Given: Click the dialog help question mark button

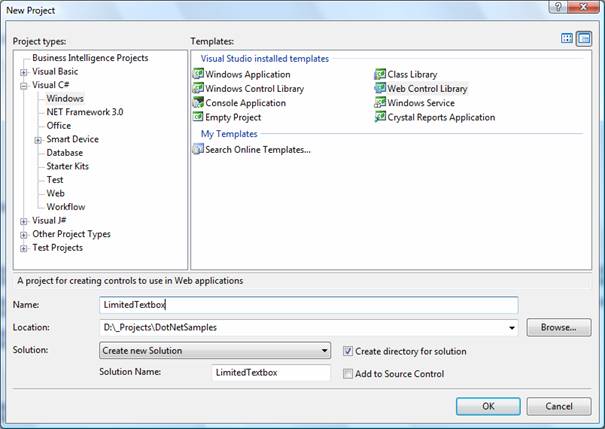Looking at the screenshot, I should tap(559, 7).
